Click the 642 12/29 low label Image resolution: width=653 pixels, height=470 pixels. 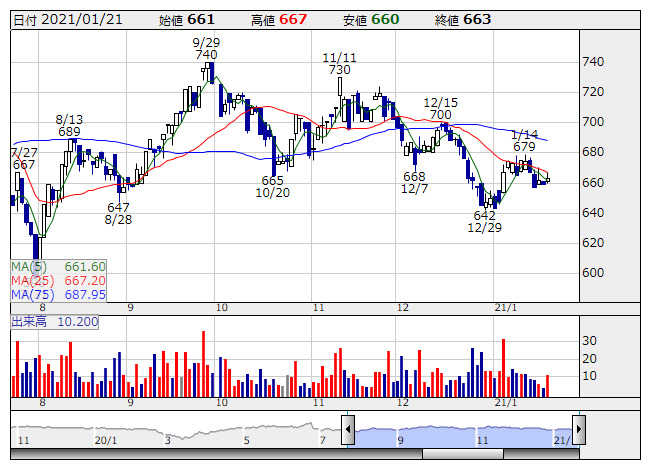[485, 221]
